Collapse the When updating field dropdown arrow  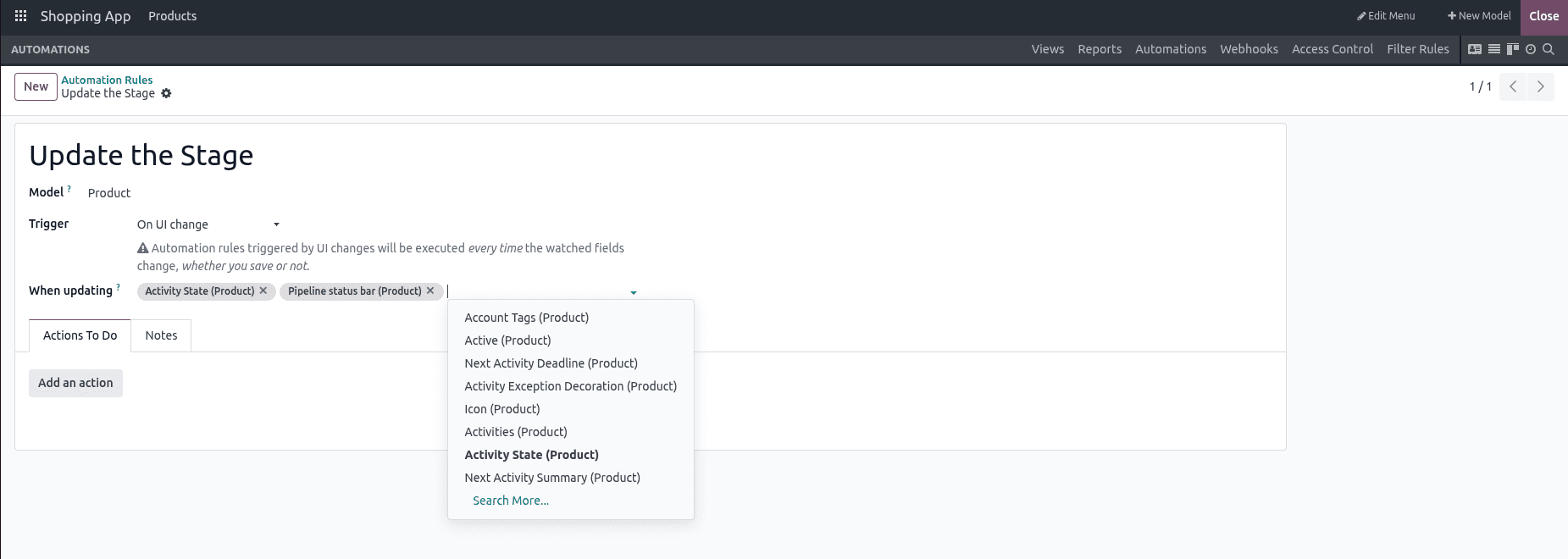coord(634,292)
